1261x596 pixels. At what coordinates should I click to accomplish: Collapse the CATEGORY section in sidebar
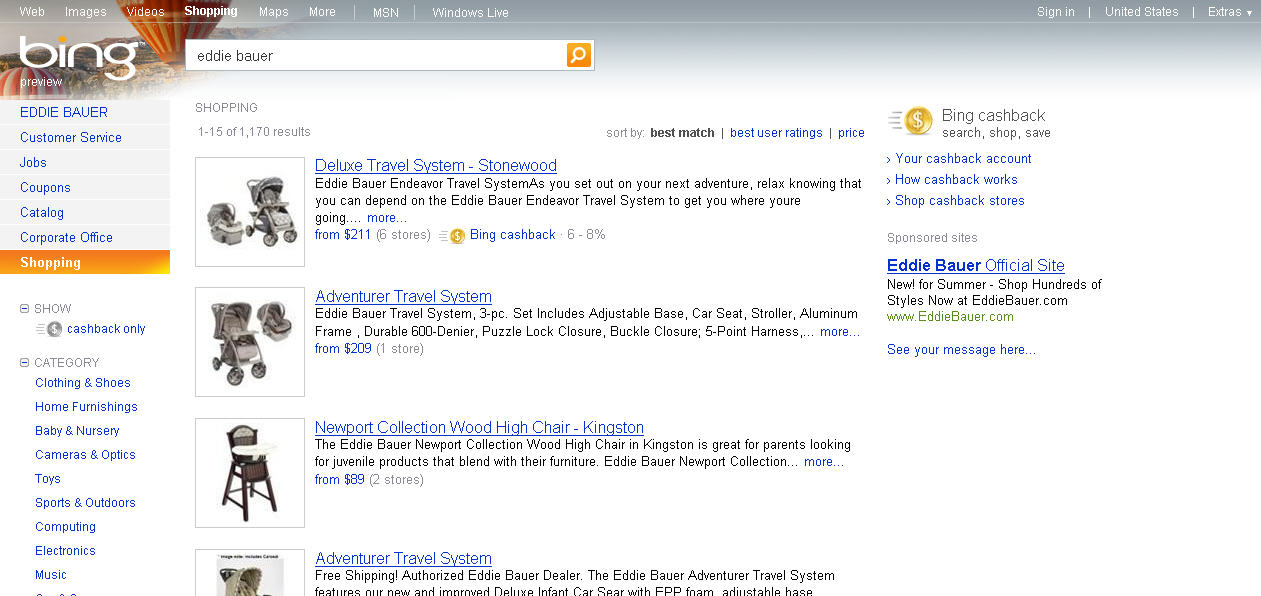coord(25,363)
